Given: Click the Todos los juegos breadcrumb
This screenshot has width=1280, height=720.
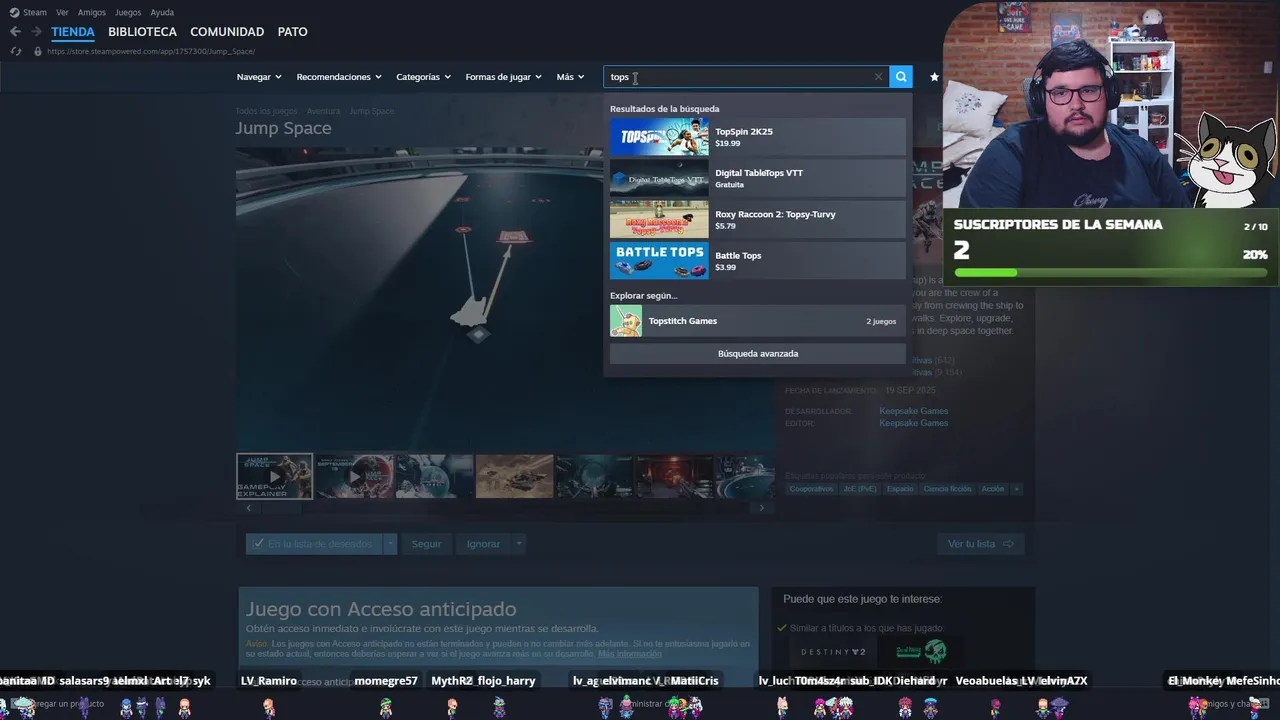Looking at the screenshot, I should [x=266, y=111].
